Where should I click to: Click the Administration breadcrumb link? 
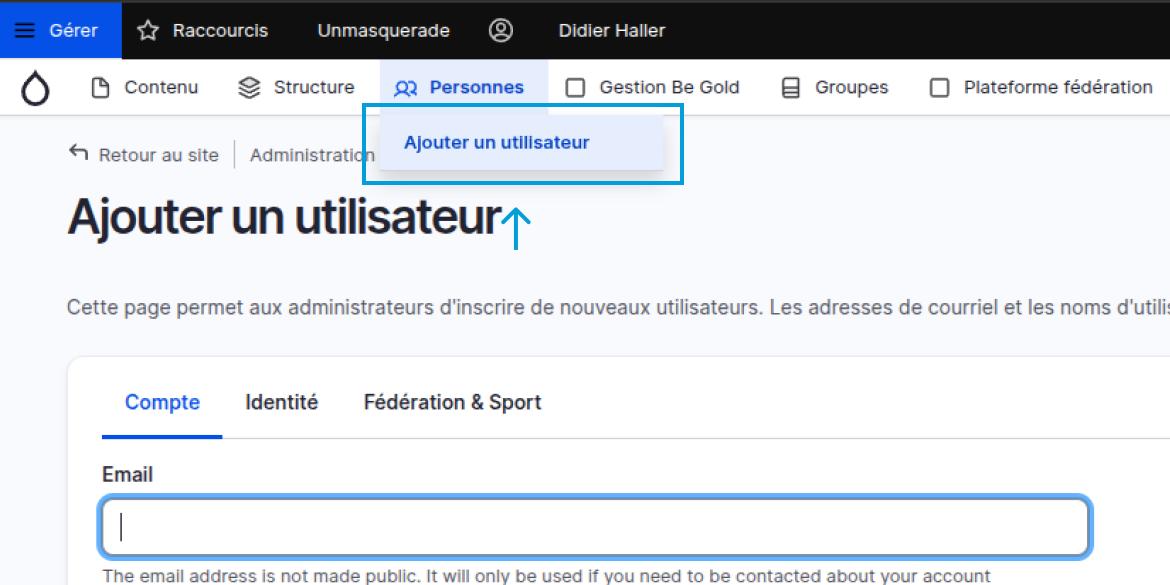tap(311, 155)
